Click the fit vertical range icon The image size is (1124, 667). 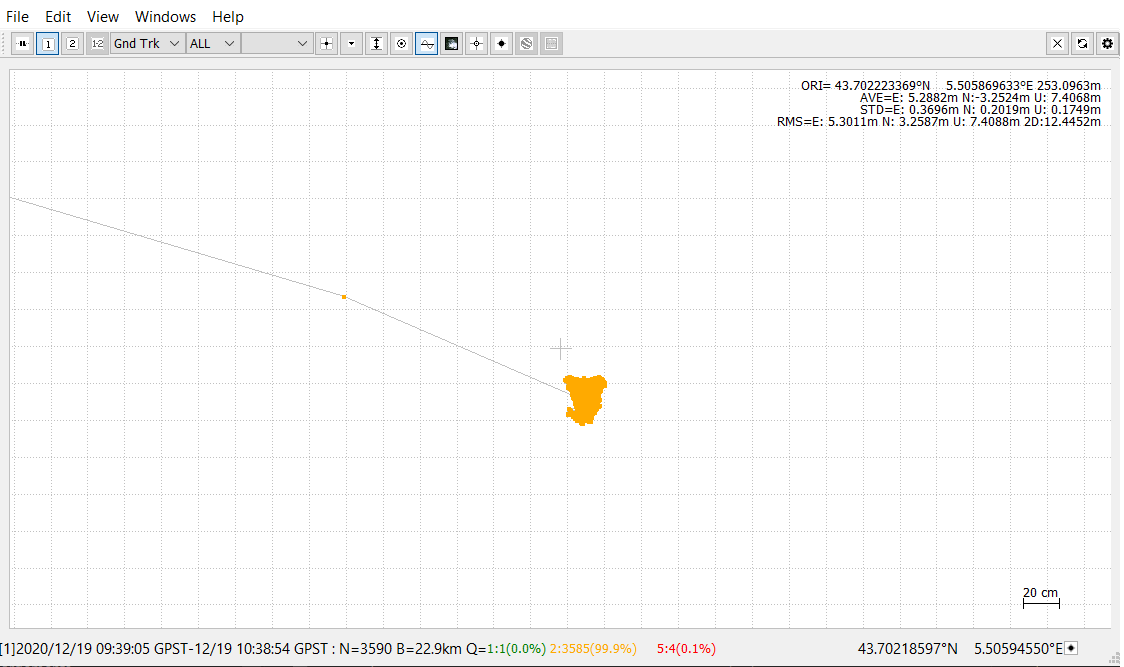coord(376,44)
